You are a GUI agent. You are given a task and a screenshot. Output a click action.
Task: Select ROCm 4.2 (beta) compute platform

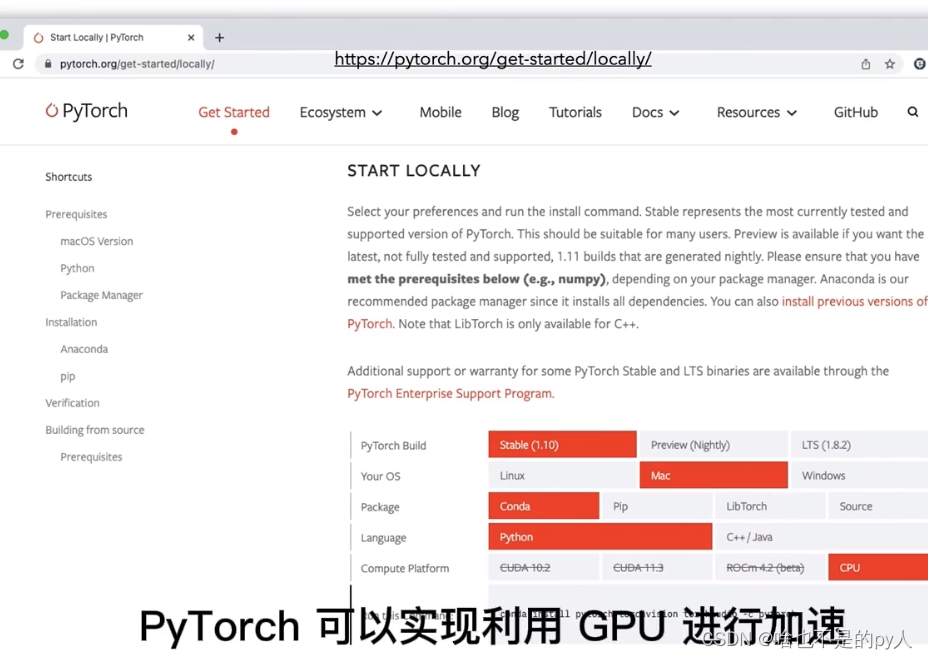(770, 568)
